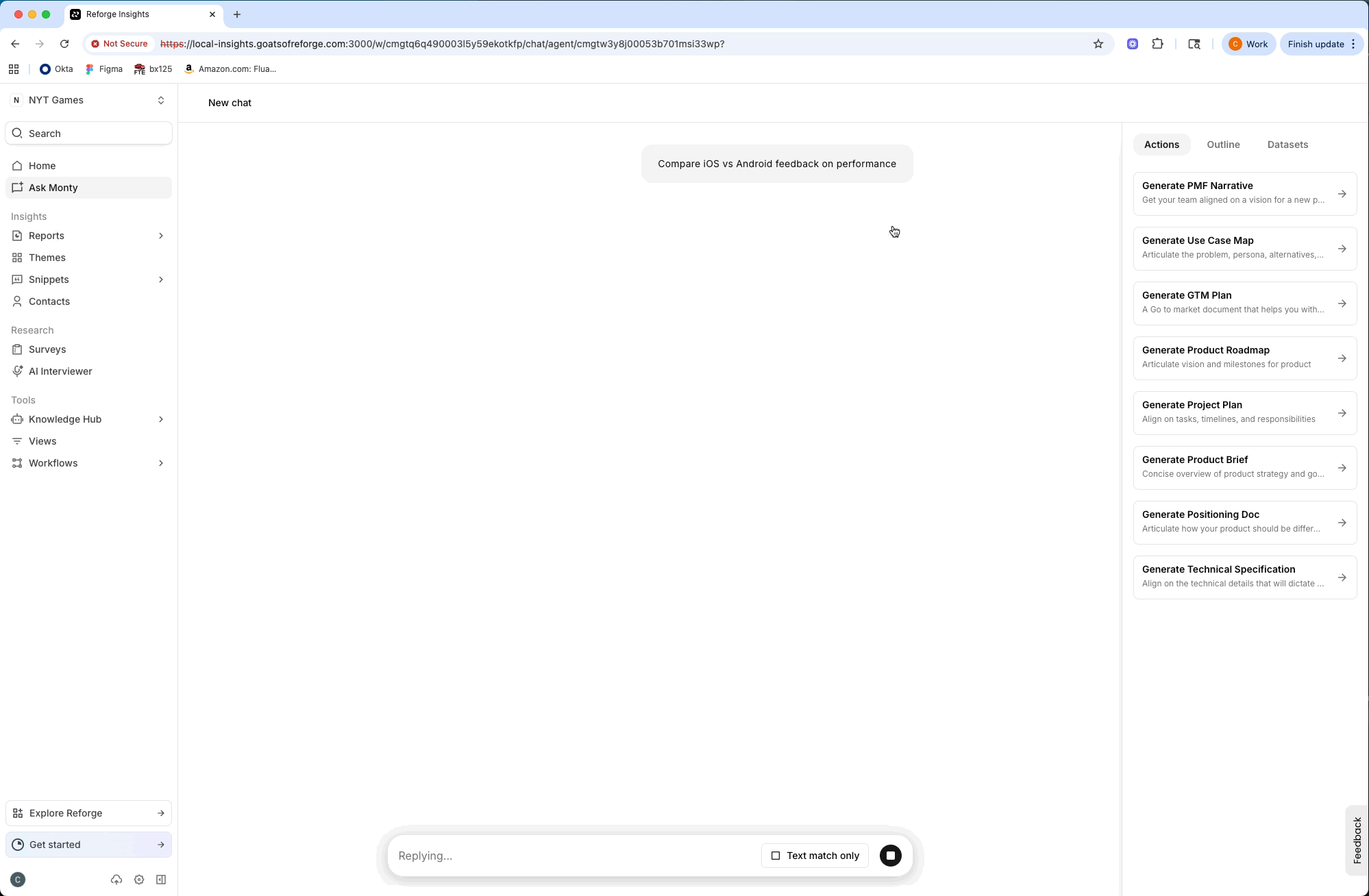The image size is (1369, 896).
Task: Open Surveys under Research
Action: click(47, 349)
